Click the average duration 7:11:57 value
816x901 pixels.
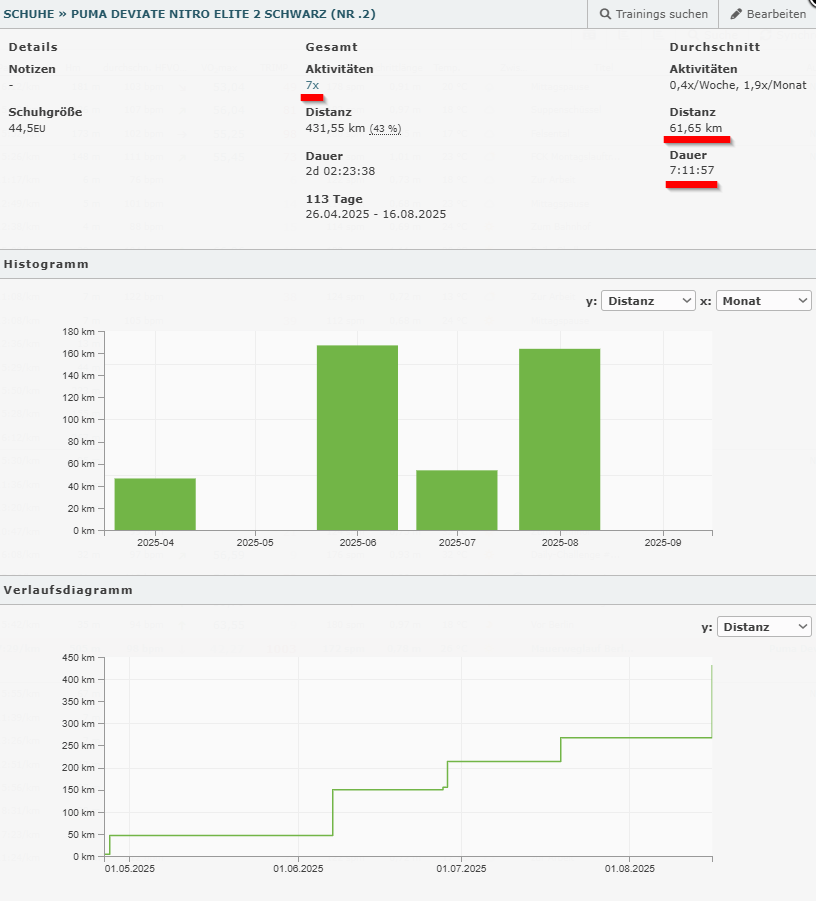[x=692, y=172]
